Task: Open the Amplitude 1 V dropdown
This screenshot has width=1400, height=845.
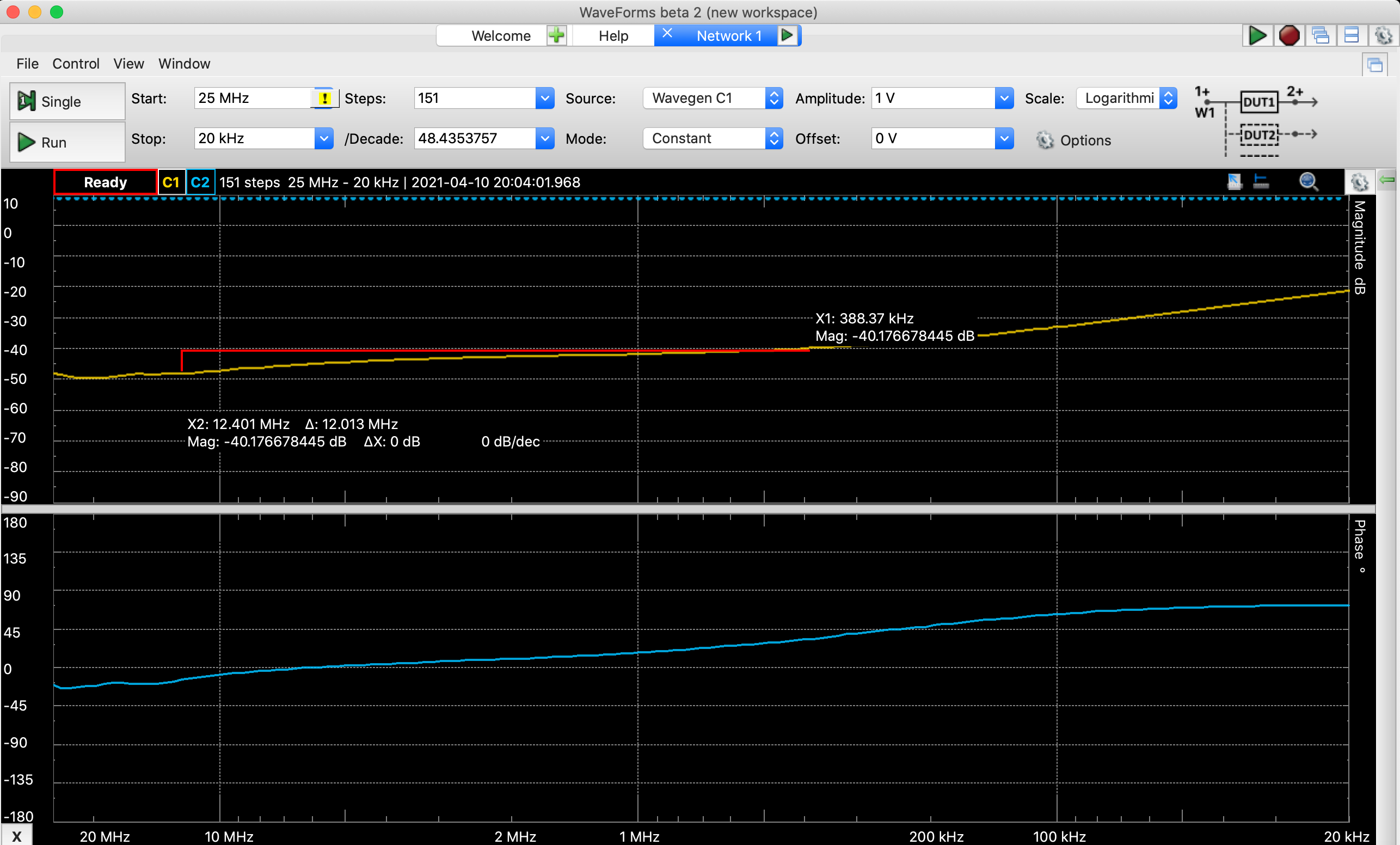Action: tap(1004, 99)
